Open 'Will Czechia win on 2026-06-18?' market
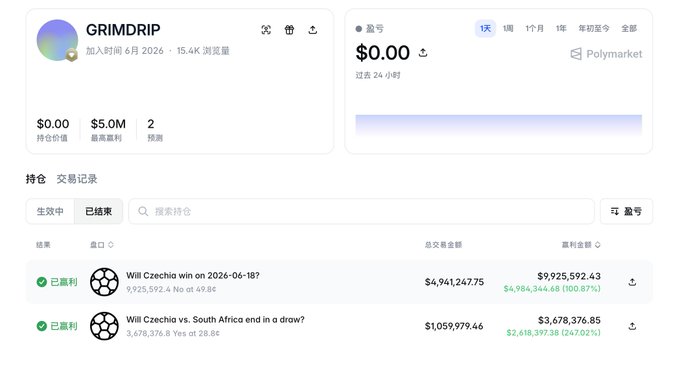This screenshot has width=680, height=376. (x=193, y=275)
